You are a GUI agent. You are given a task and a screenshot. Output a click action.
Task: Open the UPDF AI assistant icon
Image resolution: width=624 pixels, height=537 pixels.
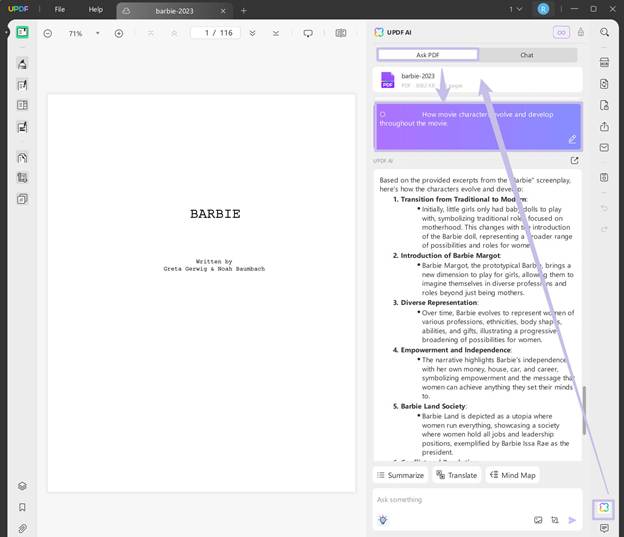click(x=604, y=508)
